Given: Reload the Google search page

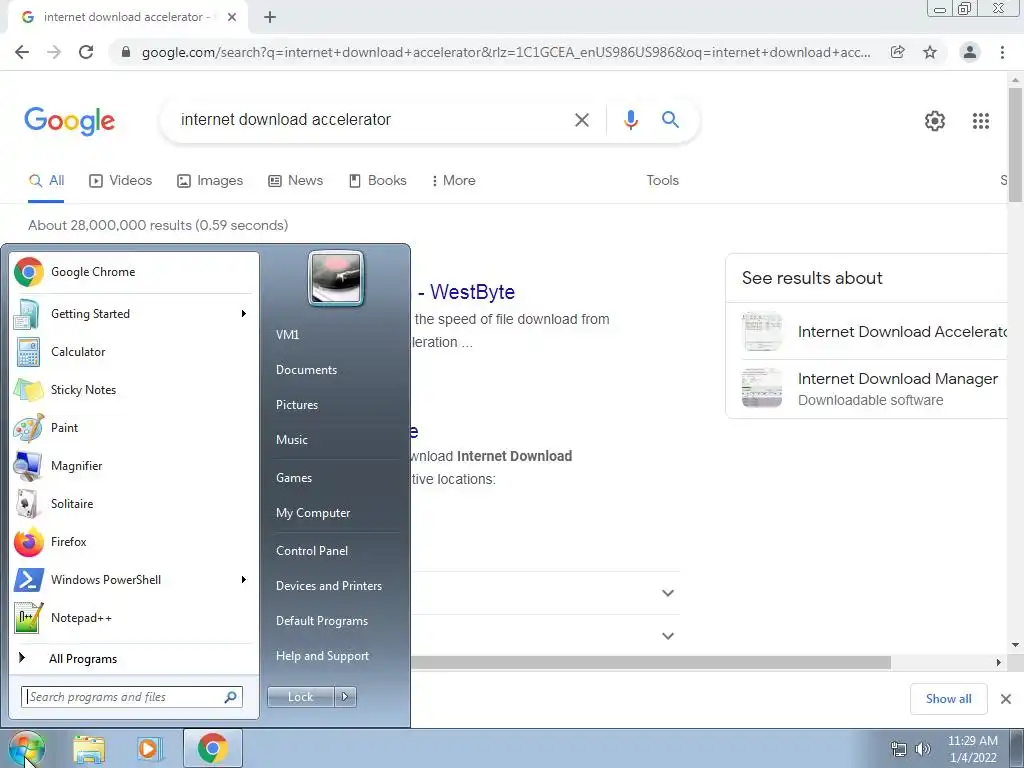Looking at the screenshot, I should [x=86, y=52].
